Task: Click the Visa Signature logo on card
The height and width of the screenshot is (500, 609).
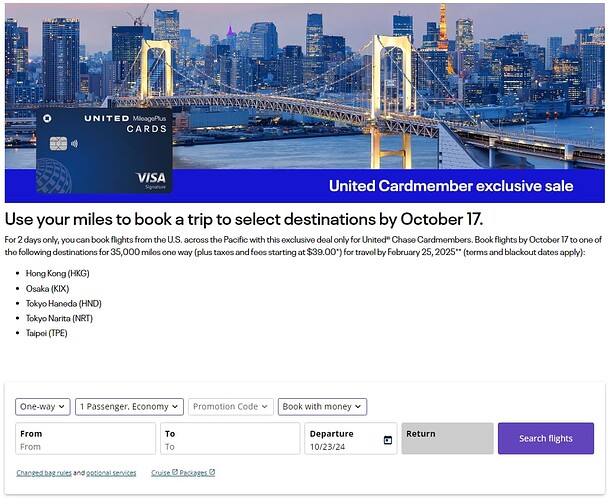Action: (151, 178)
